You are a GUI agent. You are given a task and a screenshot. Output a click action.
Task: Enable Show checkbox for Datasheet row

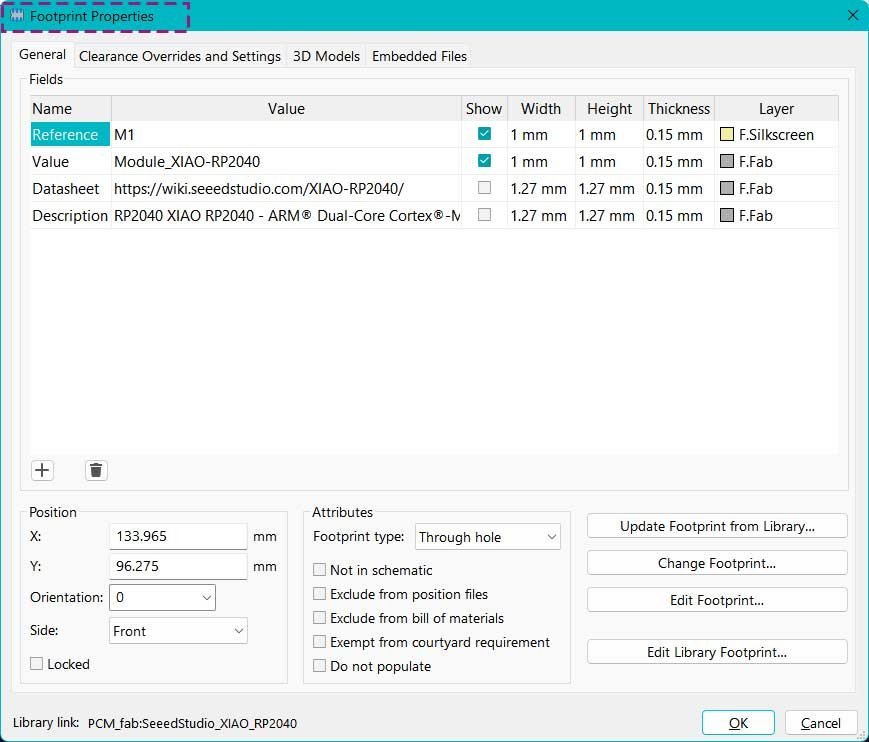(484, 188)
